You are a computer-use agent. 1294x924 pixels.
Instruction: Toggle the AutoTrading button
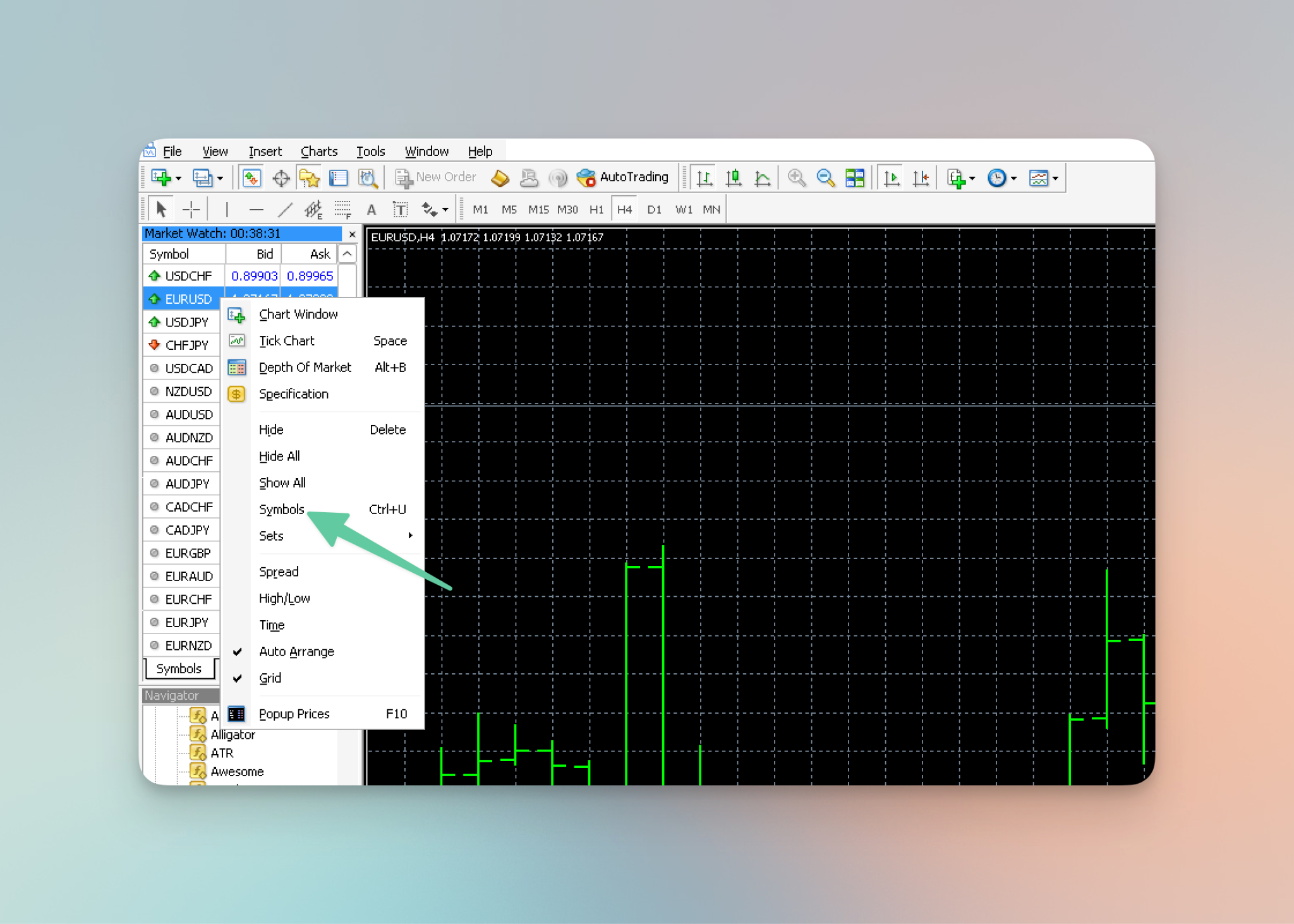(623, 177)
